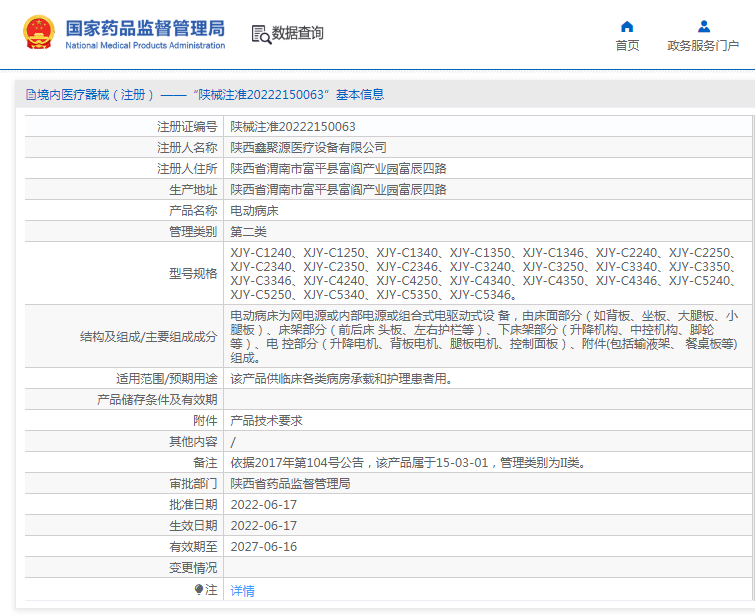
Task: Click 产品技术要求 attachment value
Action: (266, 420)
